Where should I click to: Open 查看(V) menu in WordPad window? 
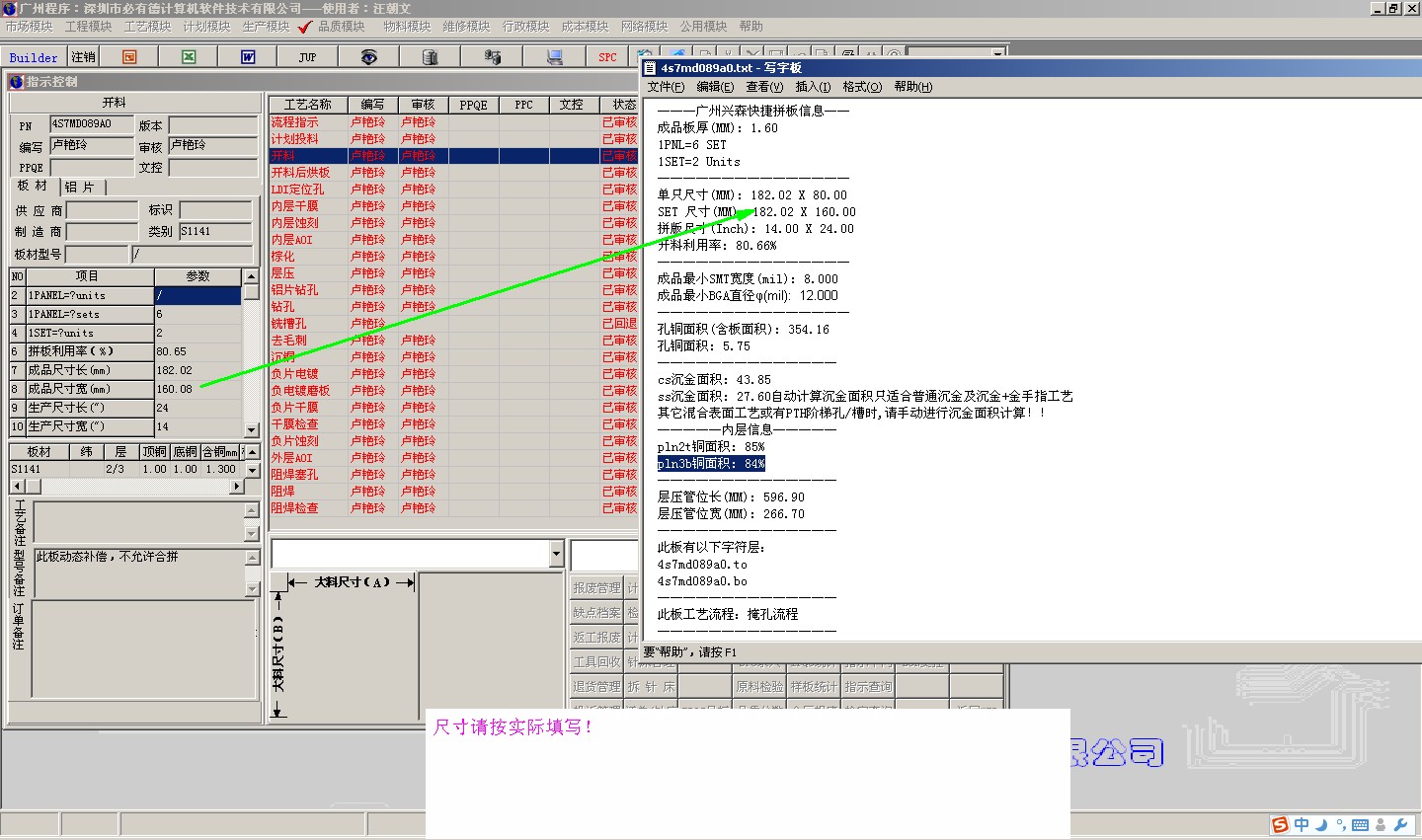click(764, 87)
